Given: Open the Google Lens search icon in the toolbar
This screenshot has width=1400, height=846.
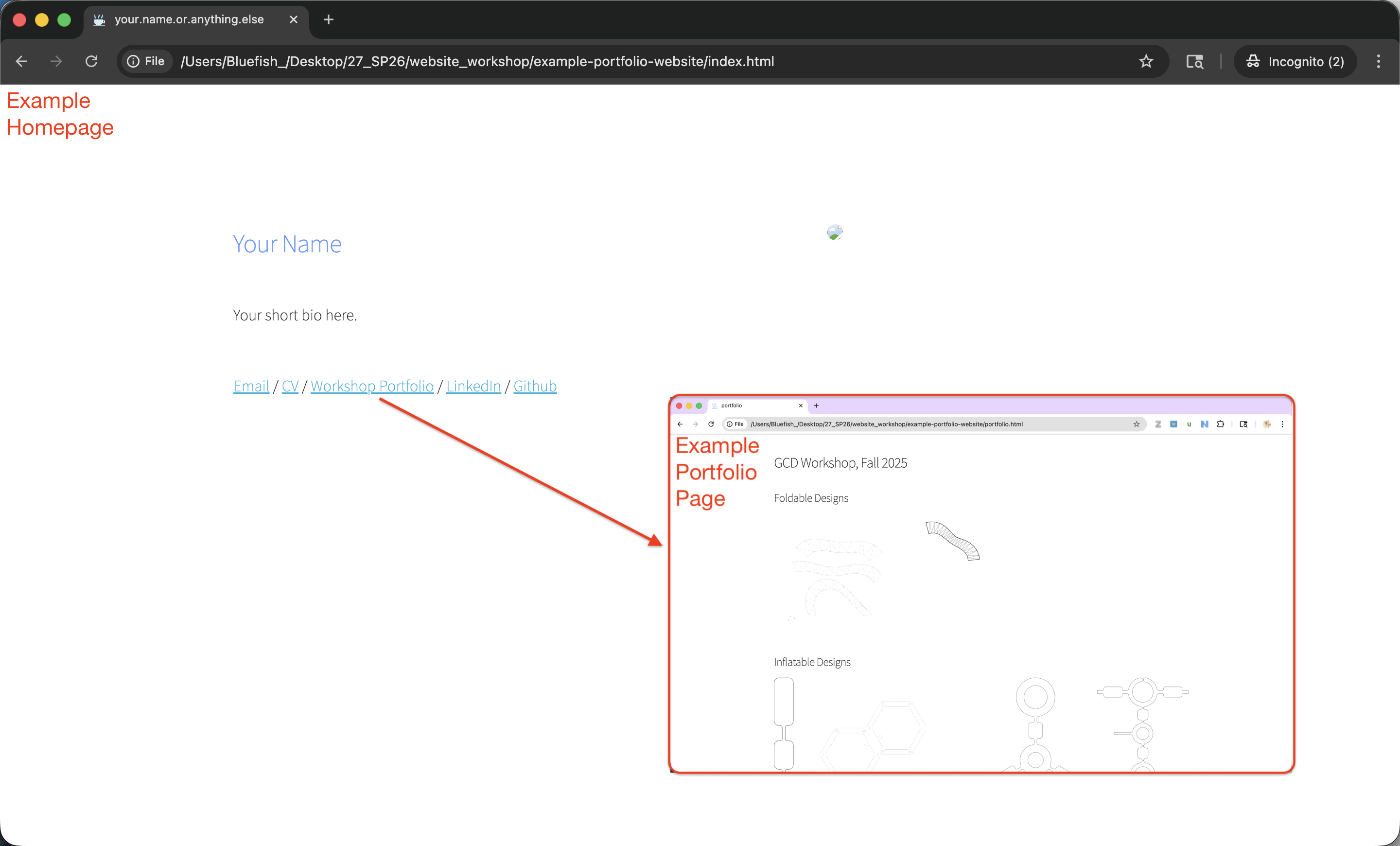Looking at the screenshot, I should coord(1194,61).
